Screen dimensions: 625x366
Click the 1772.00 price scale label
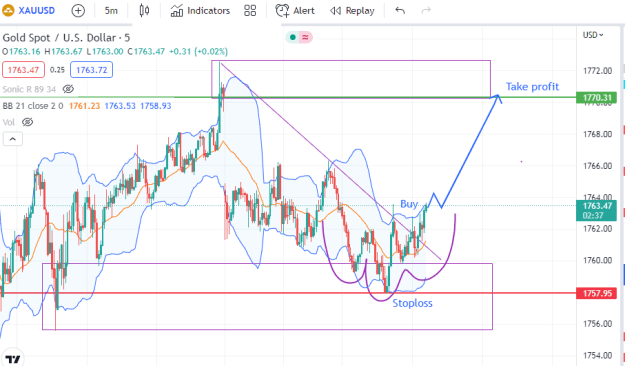(597, 71)
